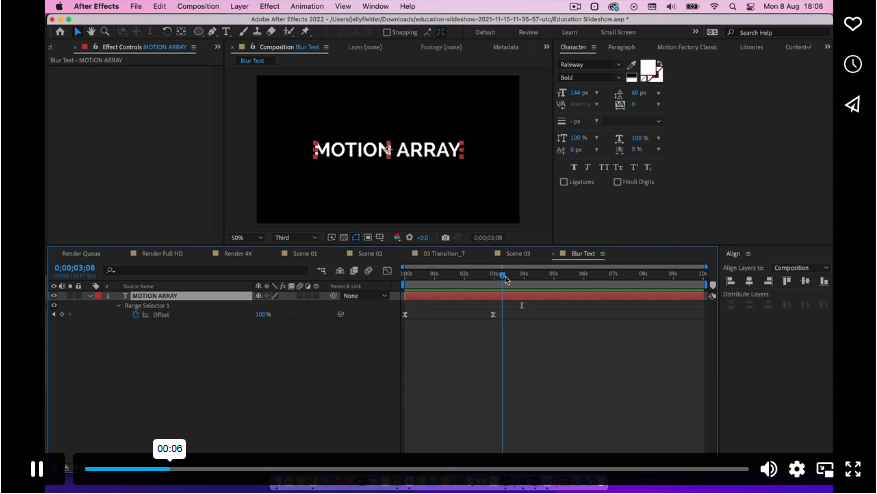Toggle Range Selector 1 eye icon
The width and height of the screenshot is (877, 494).
54,305
